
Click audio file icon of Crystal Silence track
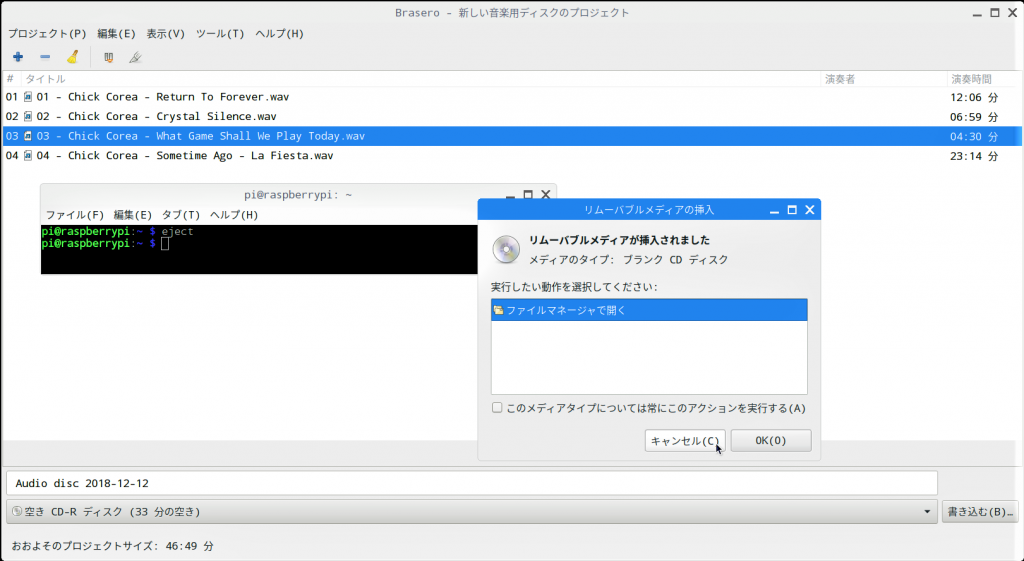(x=28, y=116)
